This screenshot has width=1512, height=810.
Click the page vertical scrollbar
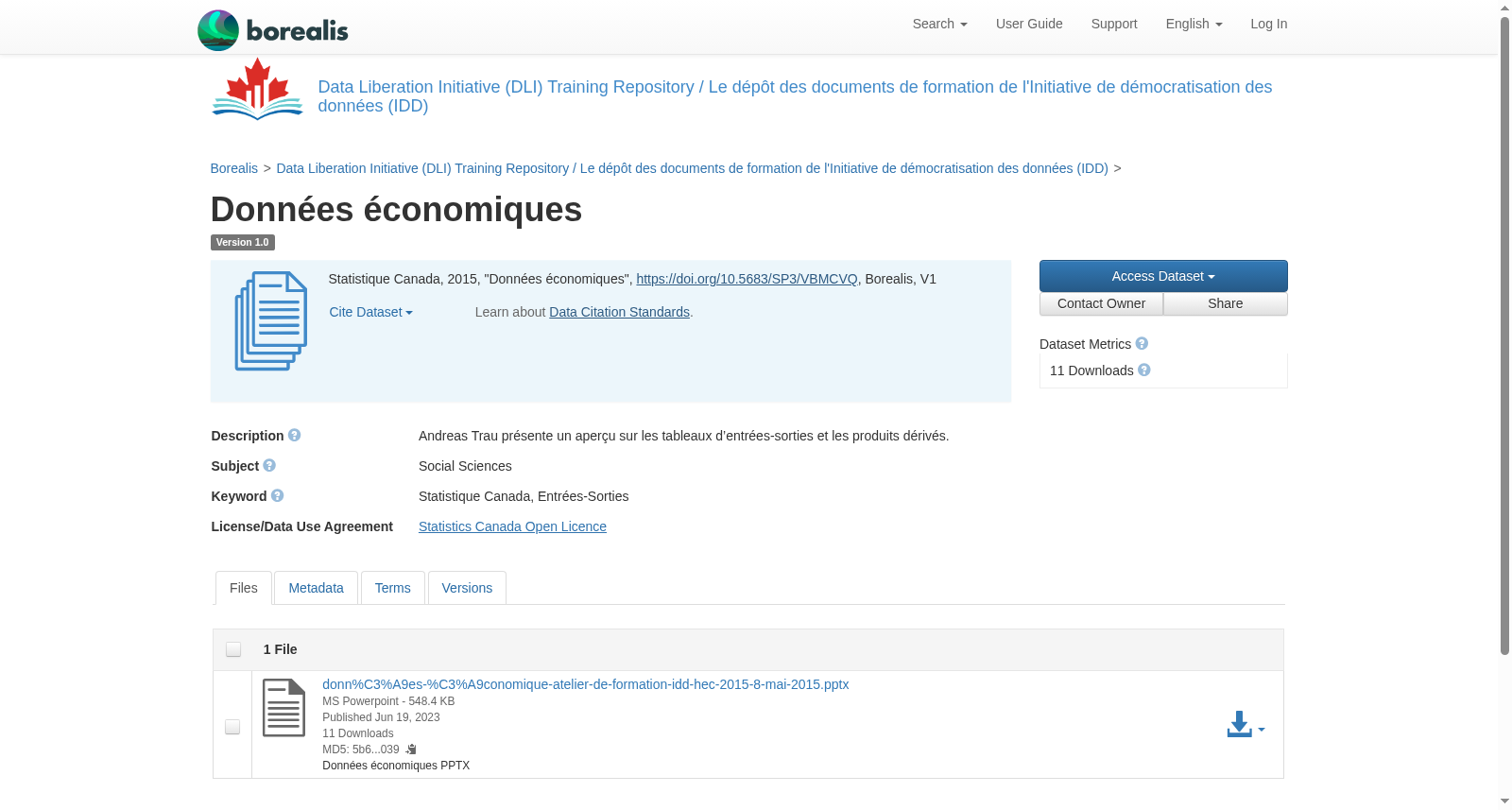coord(1504,335)
